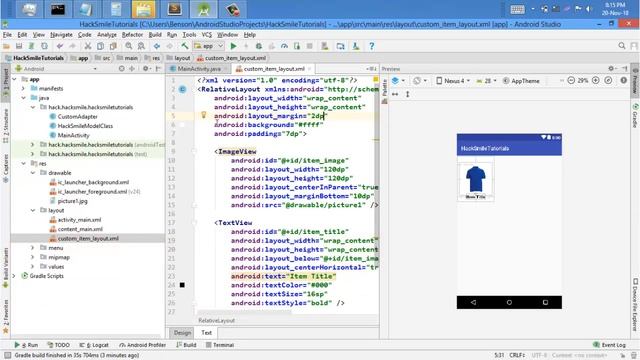Open the Android Profiler tool window

[142, 345]
